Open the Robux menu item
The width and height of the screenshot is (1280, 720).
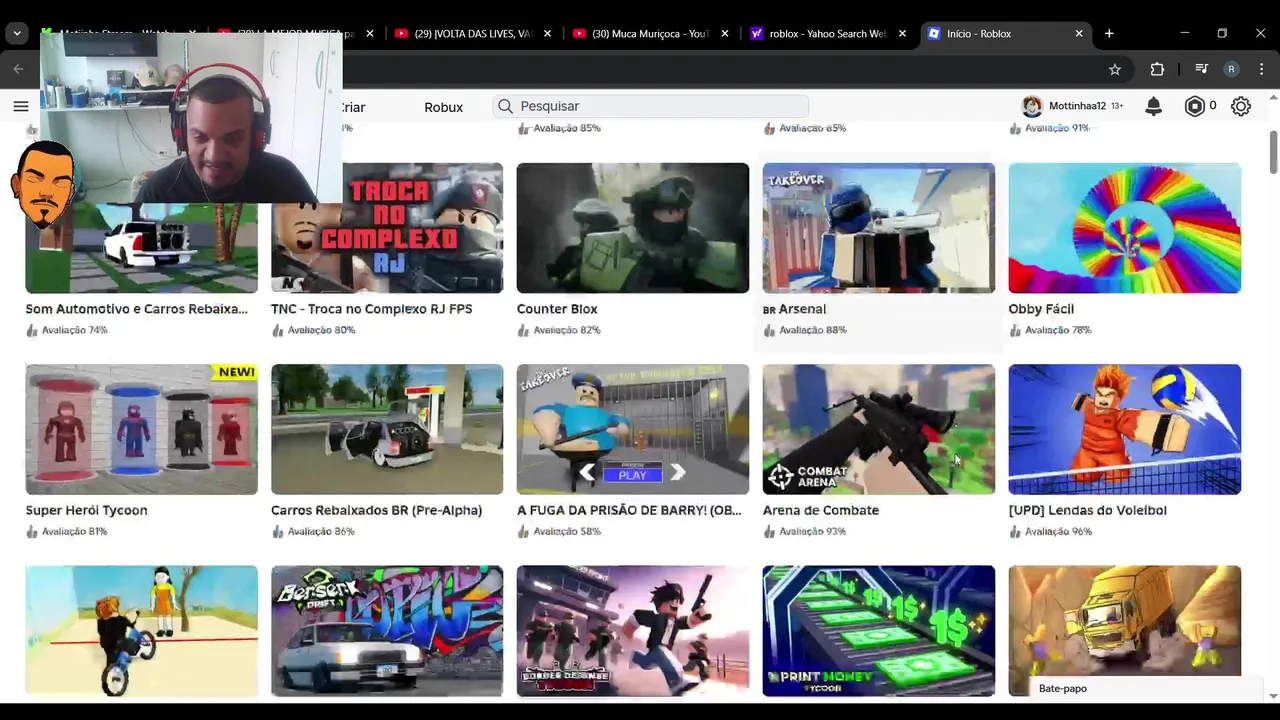coord(443,107)
